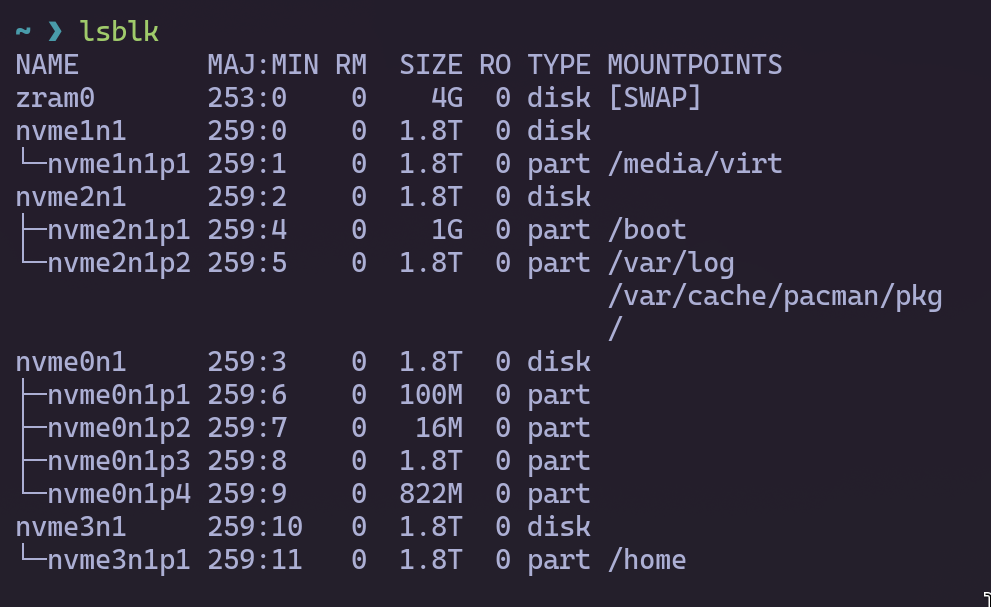Click the /home mountpoint path
This screenshot has width=991, height=607.
point(646,559)
